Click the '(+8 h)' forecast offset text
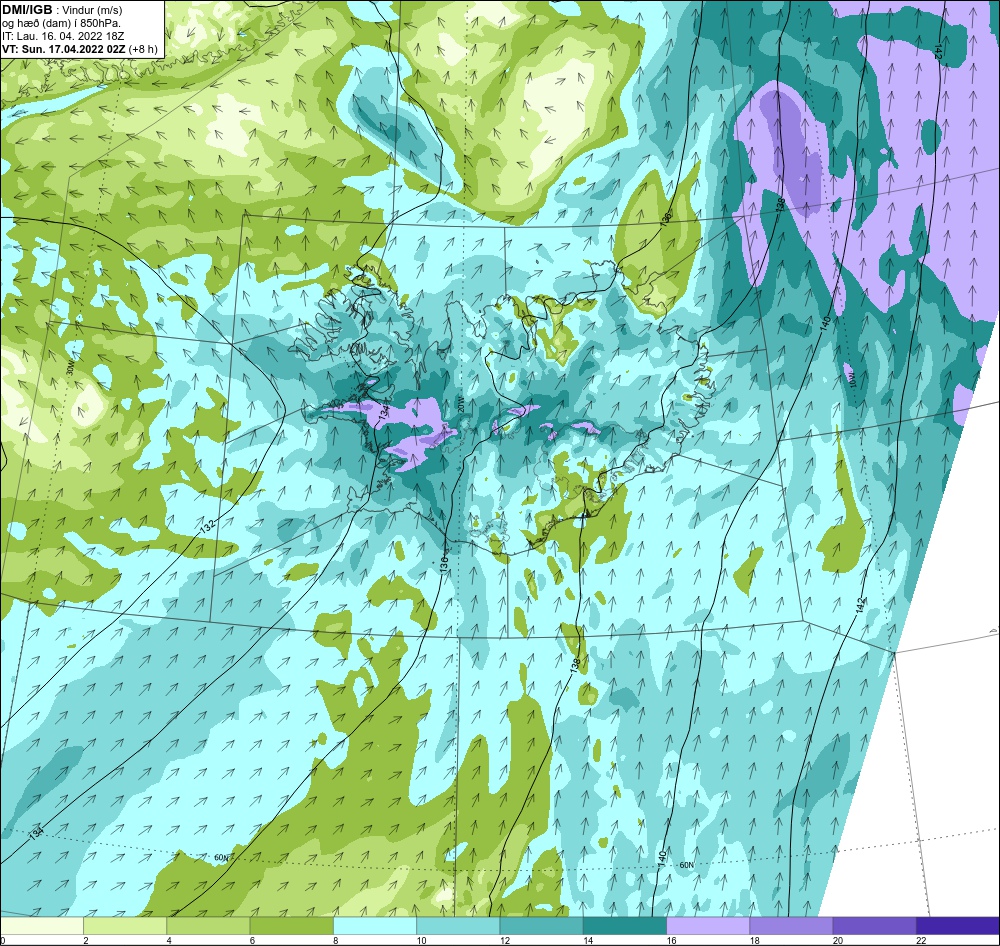 coord(143,49)
